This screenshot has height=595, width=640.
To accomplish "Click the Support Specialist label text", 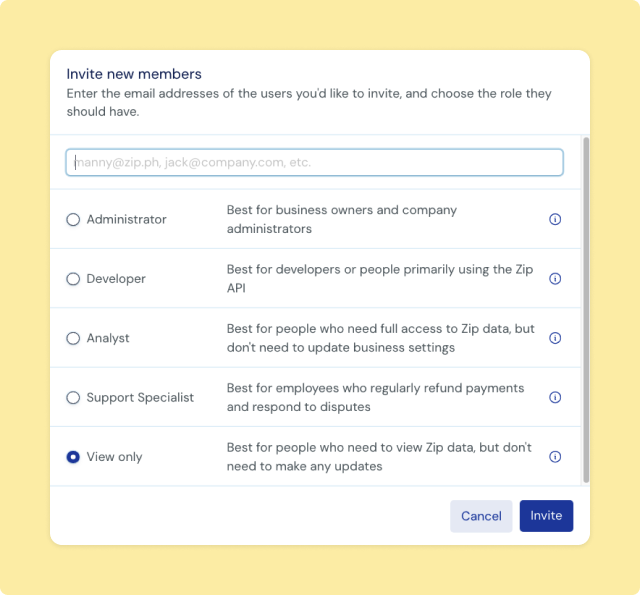I will coord(140,397).
